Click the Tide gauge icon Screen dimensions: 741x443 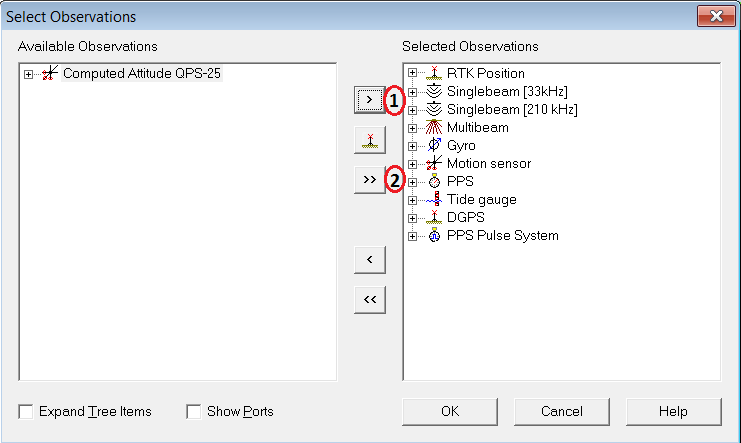click(434, 199)
